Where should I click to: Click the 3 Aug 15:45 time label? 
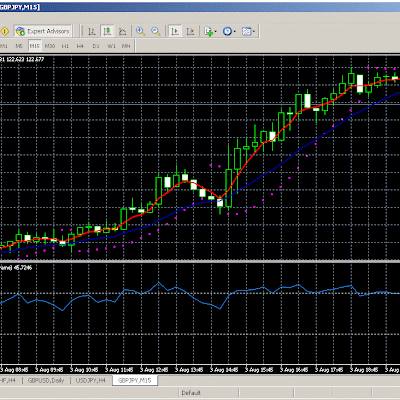[x=259, y=370]
